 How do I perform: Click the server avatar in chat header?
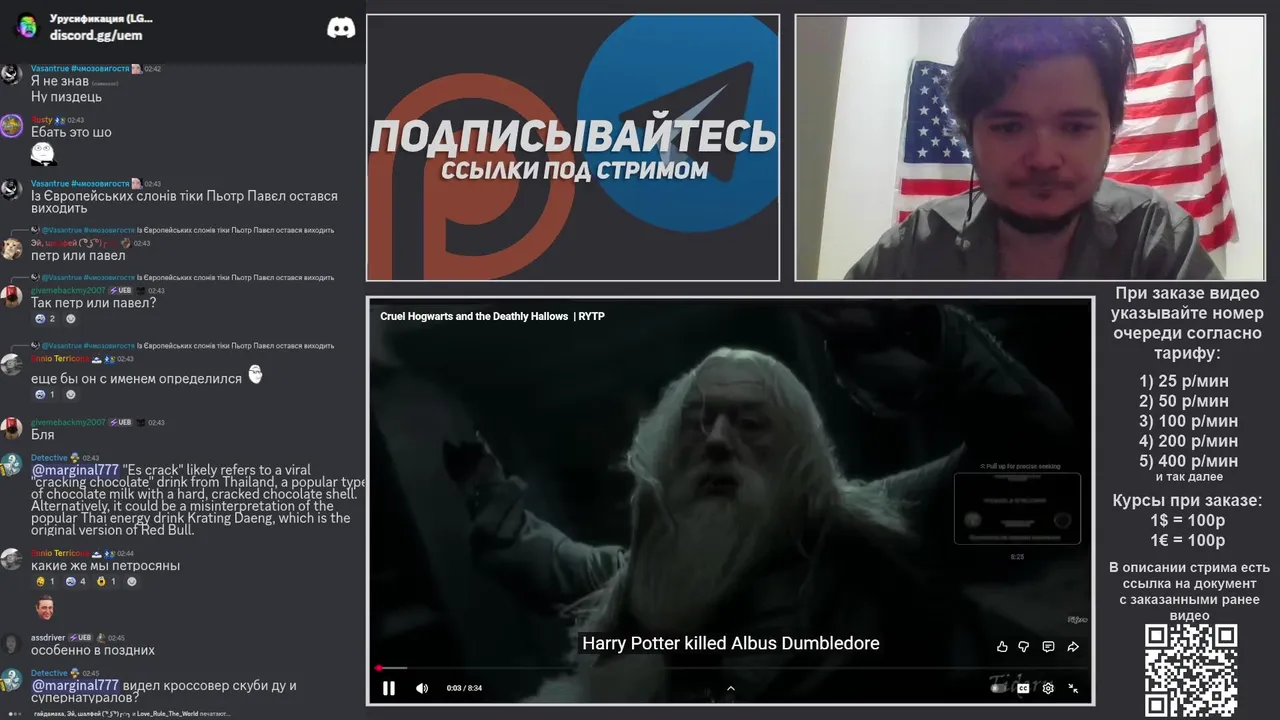[x=27, y=26]
